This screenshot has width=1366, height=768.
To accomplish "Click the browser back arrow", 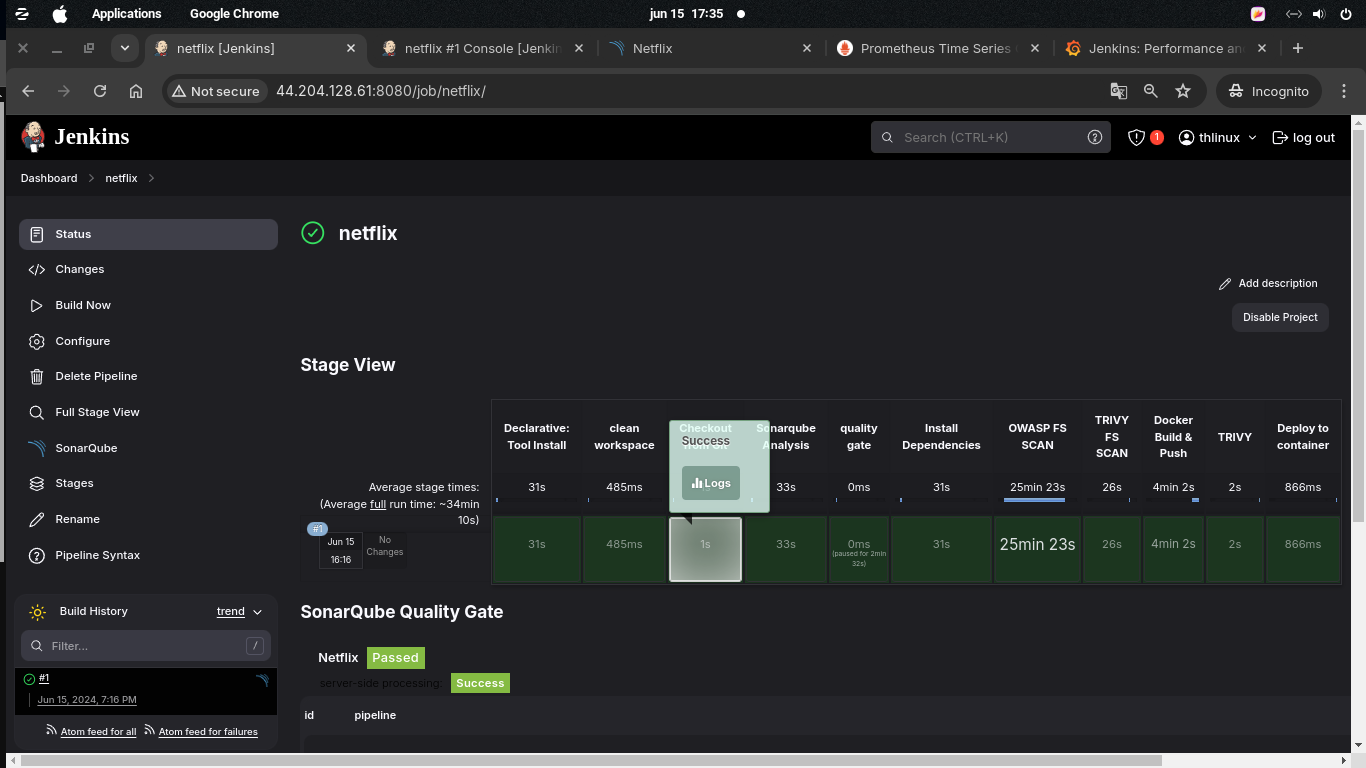I will [28, 91].
